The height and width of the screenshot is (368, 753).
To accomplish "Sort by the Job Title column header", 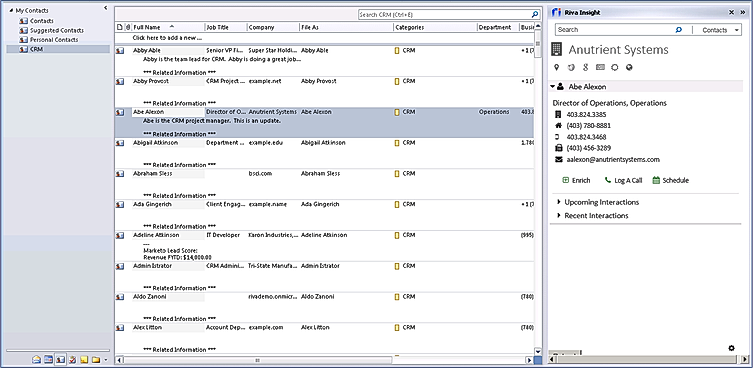I will pos(226,27).
